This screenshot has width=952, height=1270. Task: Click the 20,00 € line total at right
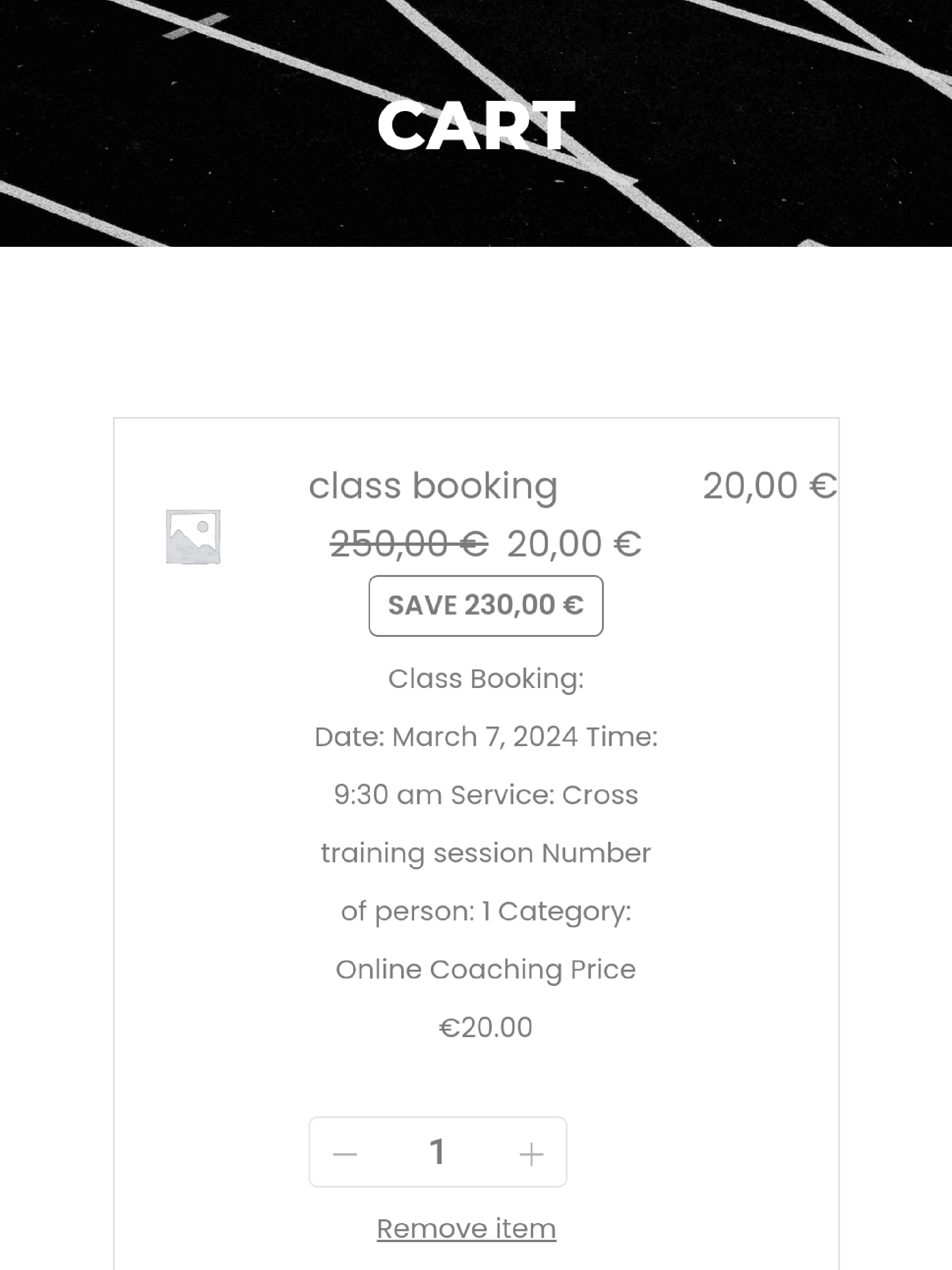(770, 486)
